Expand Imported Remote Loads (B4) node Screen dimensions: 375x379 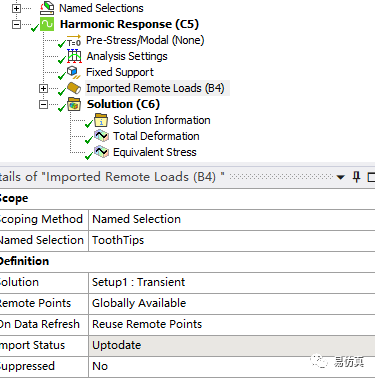(43, 88)
